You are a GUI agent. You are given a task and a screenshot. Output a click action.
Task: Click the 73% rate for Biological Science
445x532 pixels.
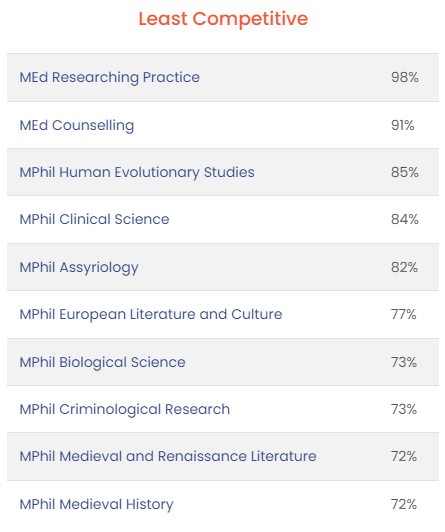coord(404,362)
